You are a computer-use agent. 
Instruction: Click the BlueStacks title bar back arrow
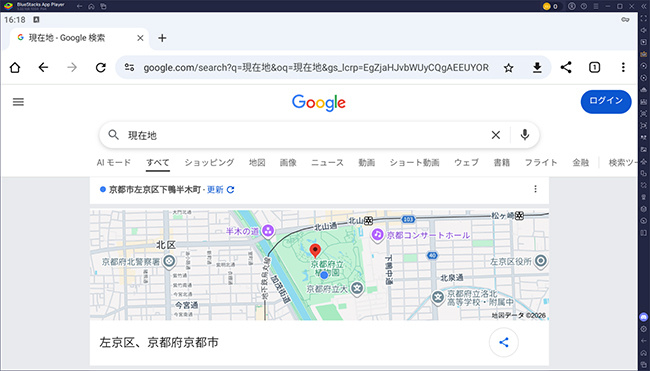tap(80, 6)
